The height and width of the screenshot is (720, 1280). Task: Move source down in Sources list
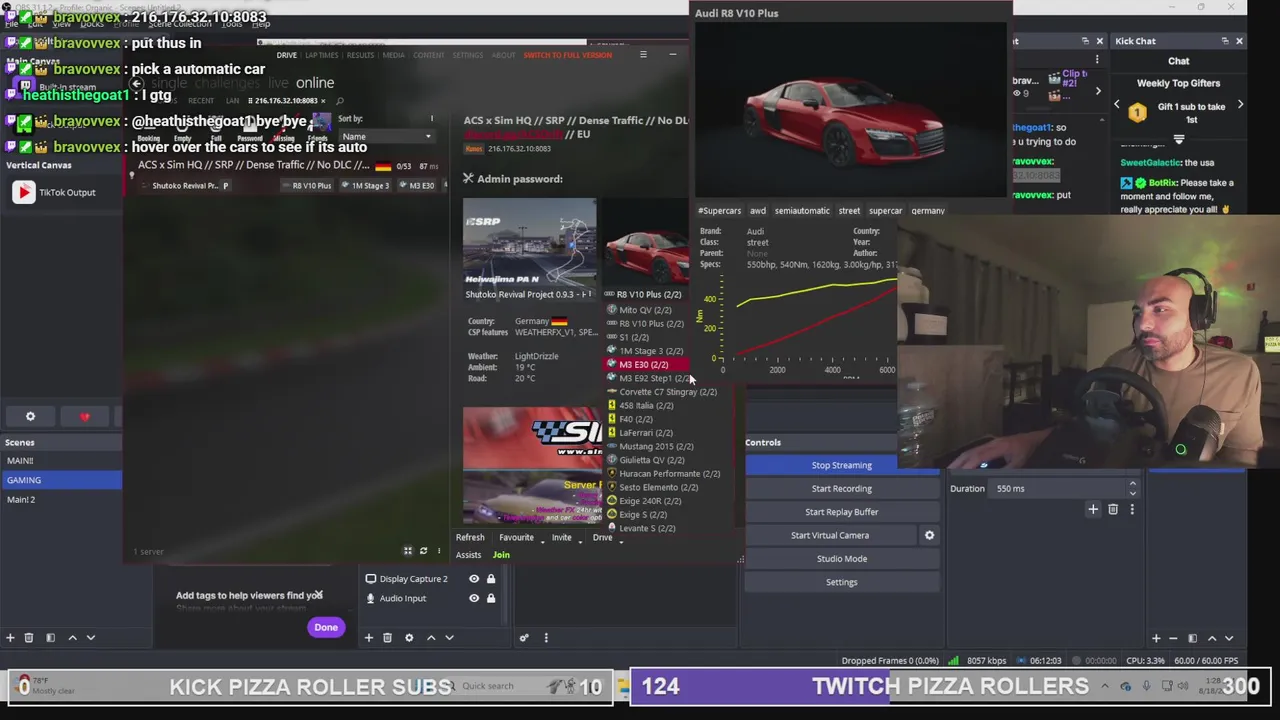coord(449,637)
